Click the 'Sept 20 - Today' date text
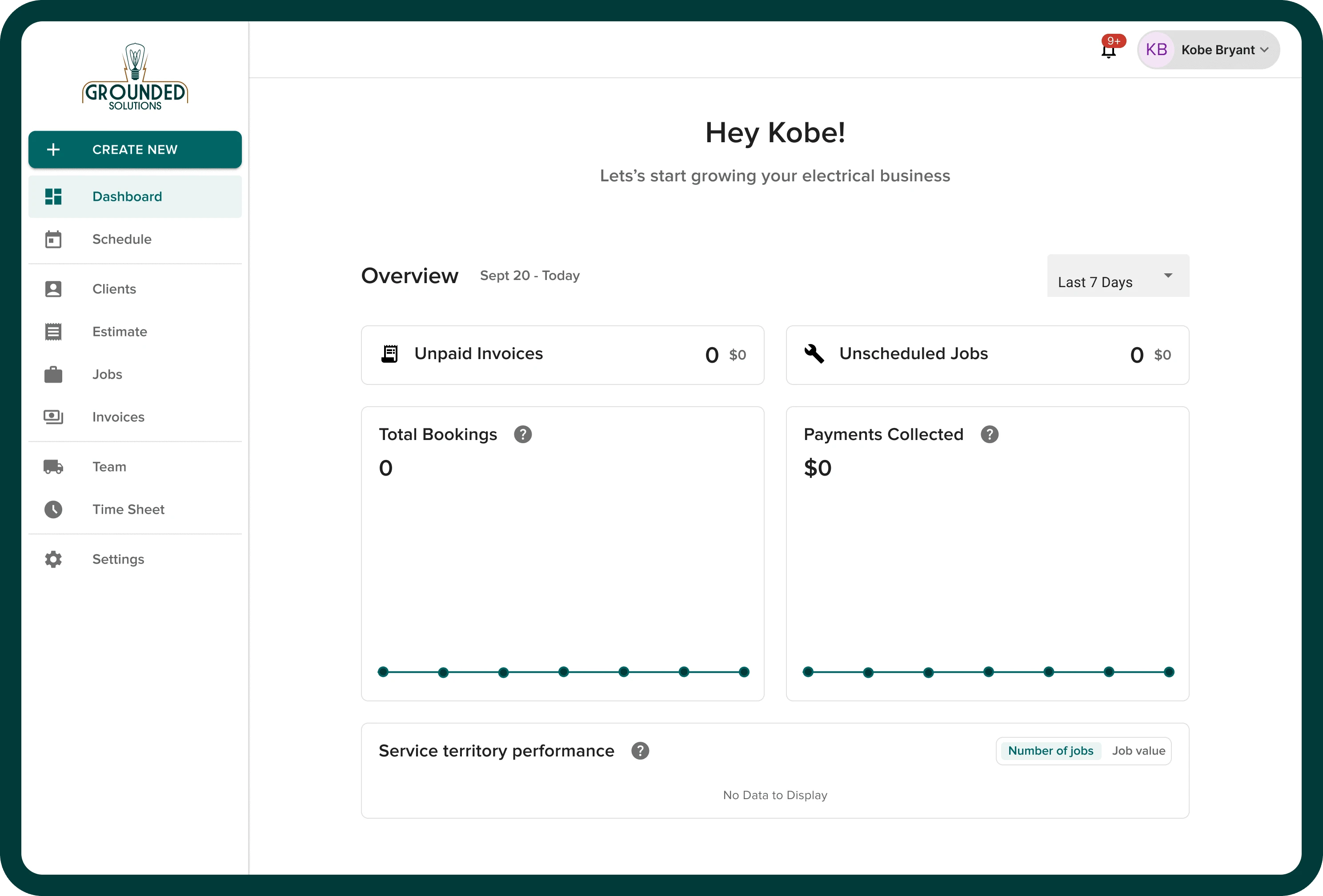 pyautogui.click(x=529, y=276)
